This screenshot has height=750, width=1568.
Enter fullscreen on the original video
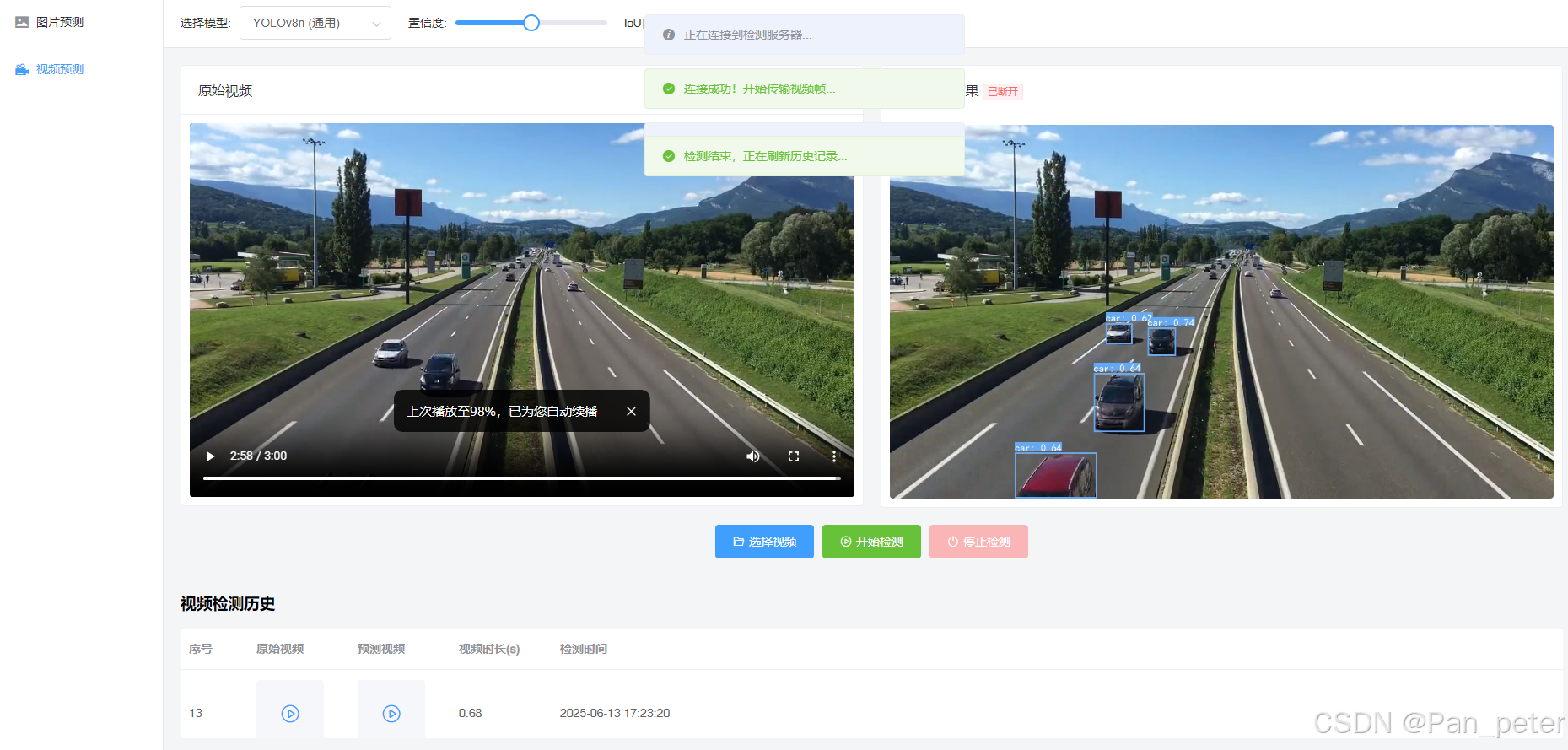[794, 456]
